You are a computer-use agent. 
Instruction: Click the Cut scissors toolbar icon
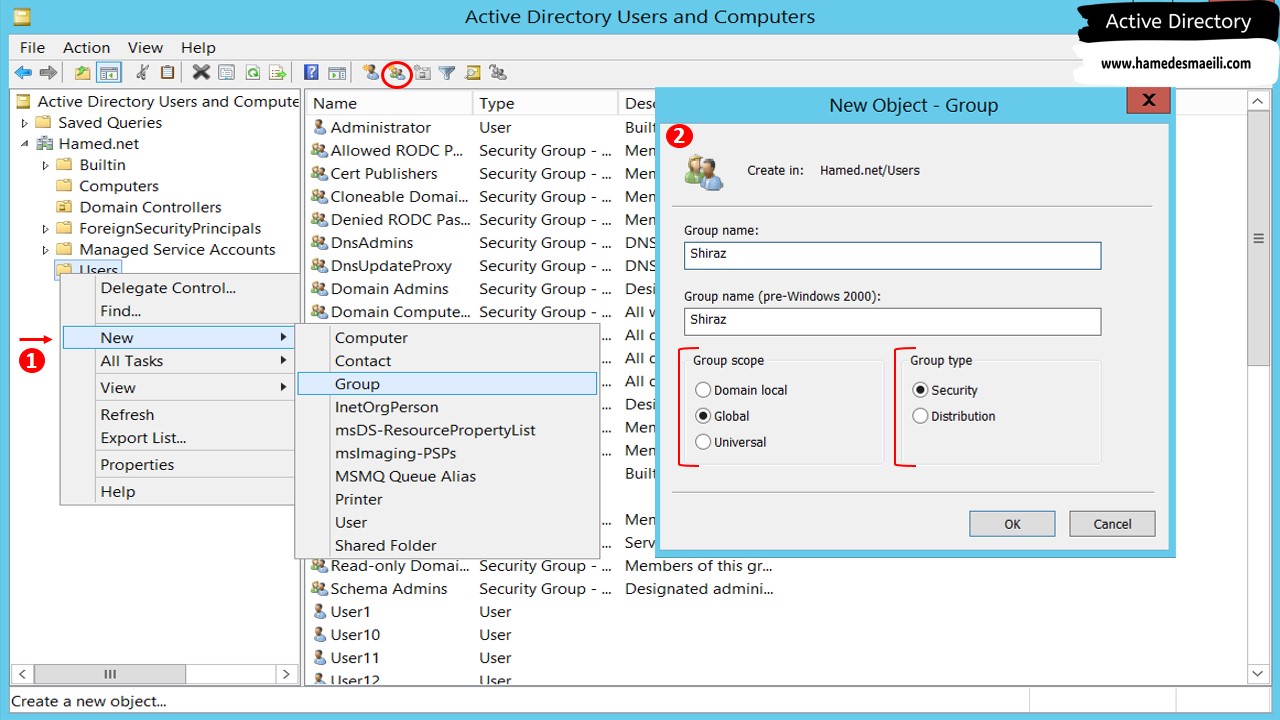tap(142, 73)
